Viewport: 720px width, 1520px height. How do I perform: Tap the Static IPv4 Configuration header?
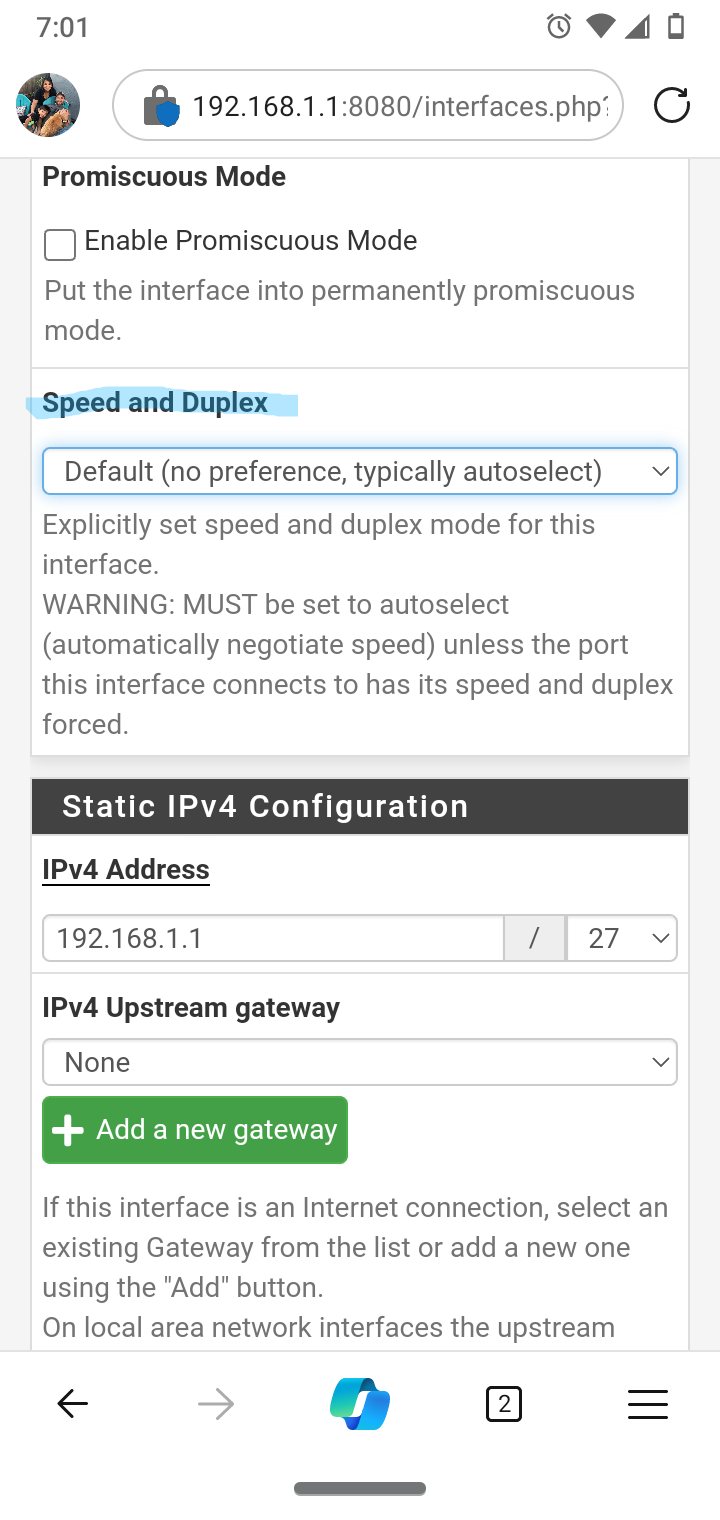click(x=360, y=806)
